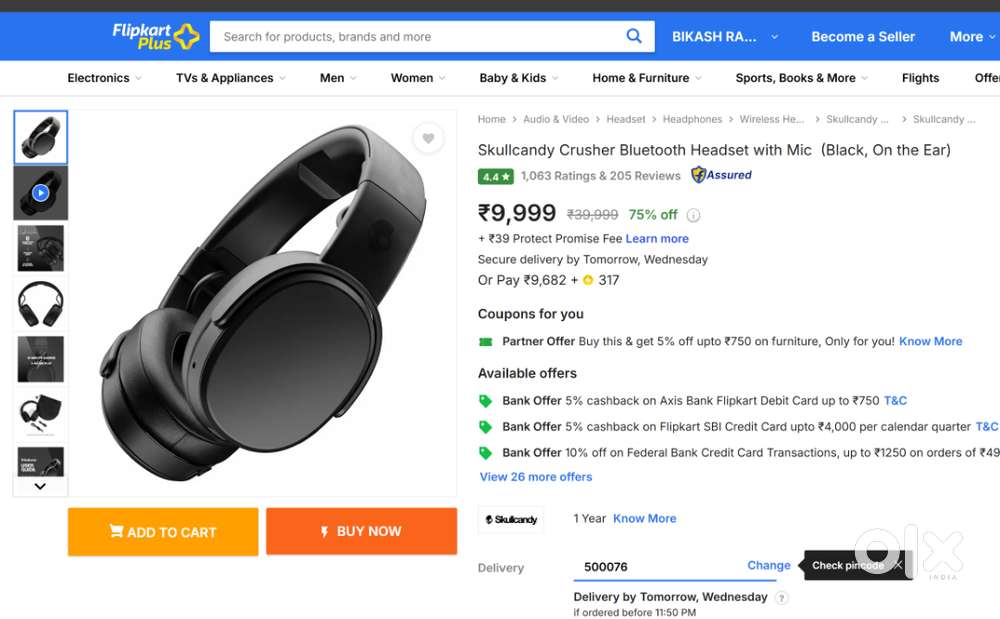The height and width of the screenshot is (619, 1000).
Task: Click the Skullcandy brand logo
Action: (x=511, y=519)
